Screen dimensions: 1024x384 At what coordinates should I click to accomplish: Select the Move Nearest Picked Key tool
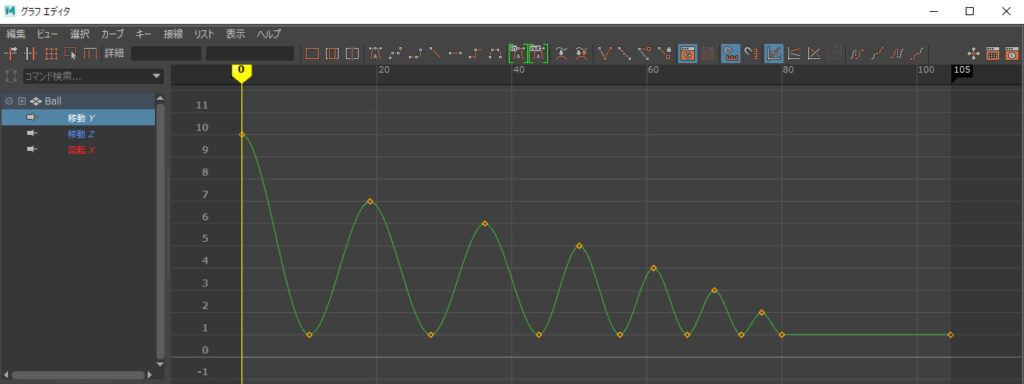tap(11, 54)
